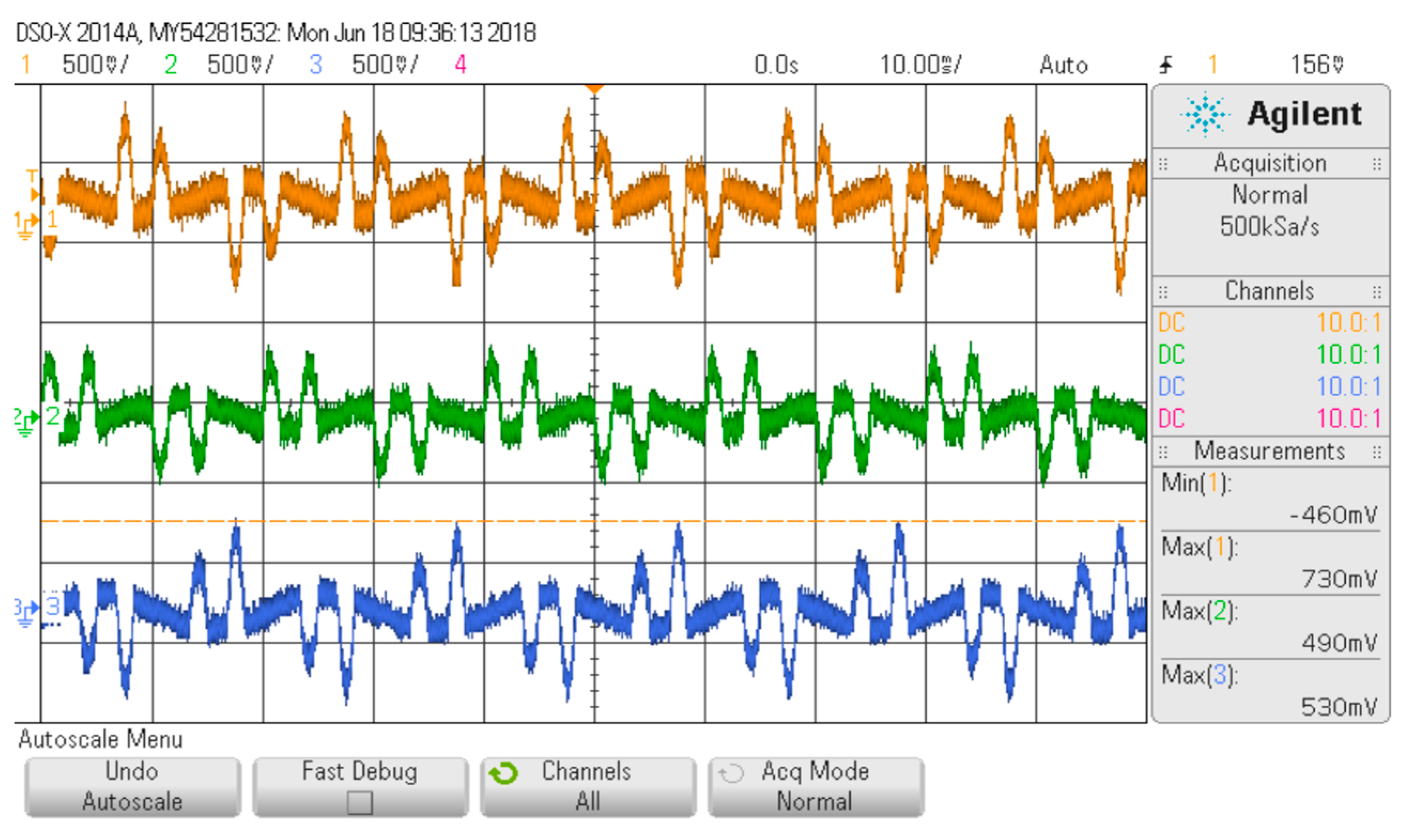Click the Auto trigger mode label

tap(1063, 65)
